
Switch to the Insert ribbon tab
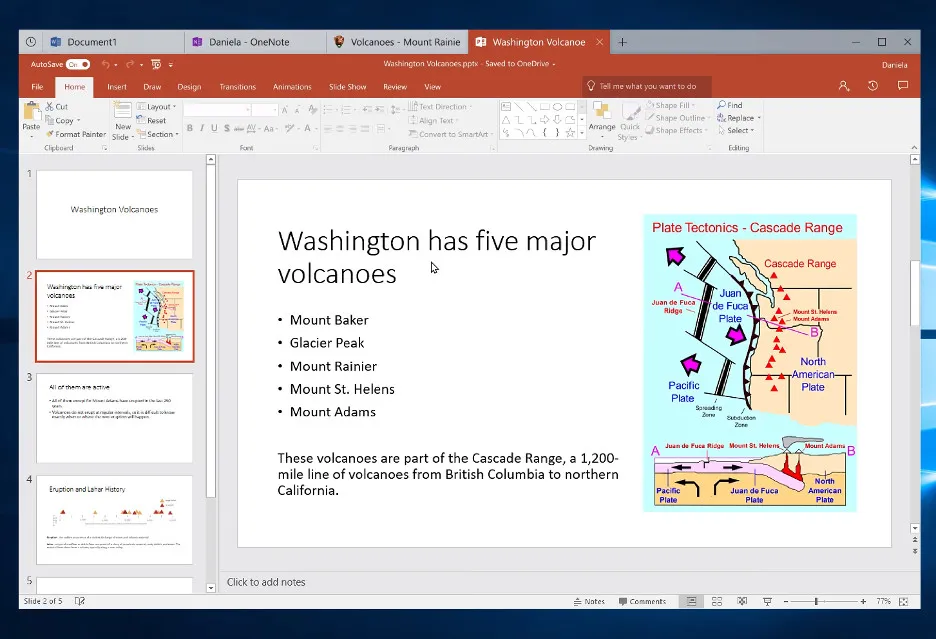[x=117, y=87]
